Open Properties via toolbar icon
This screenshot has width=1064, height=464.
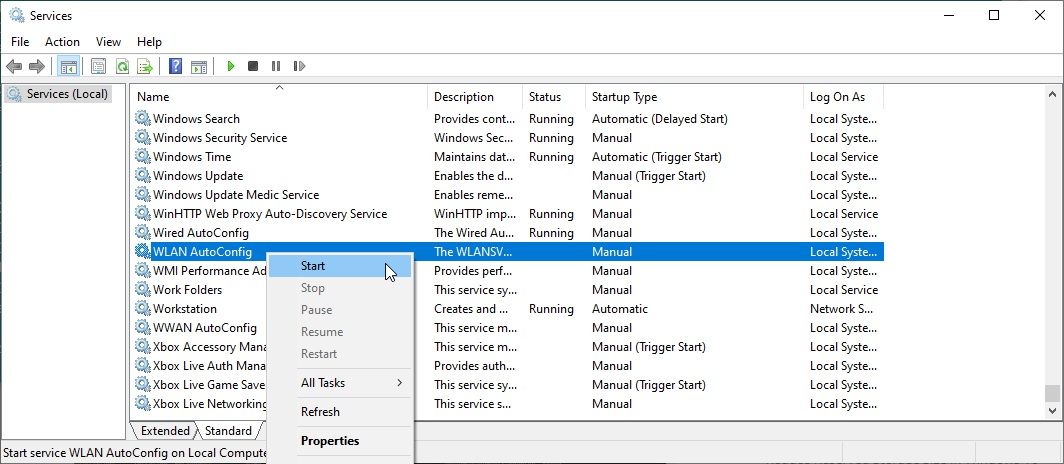coord(98,66)
